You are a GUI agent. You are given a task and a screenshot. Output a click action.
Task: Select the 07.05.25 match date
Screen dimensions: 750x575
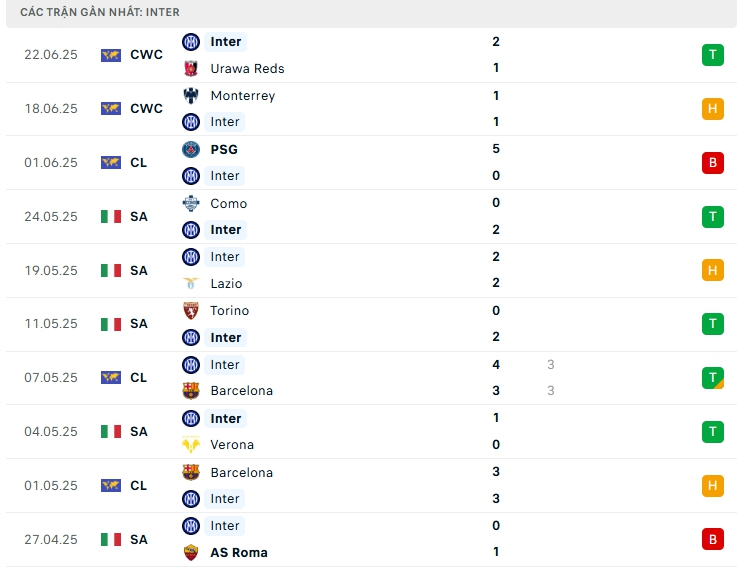coord(50,378)
